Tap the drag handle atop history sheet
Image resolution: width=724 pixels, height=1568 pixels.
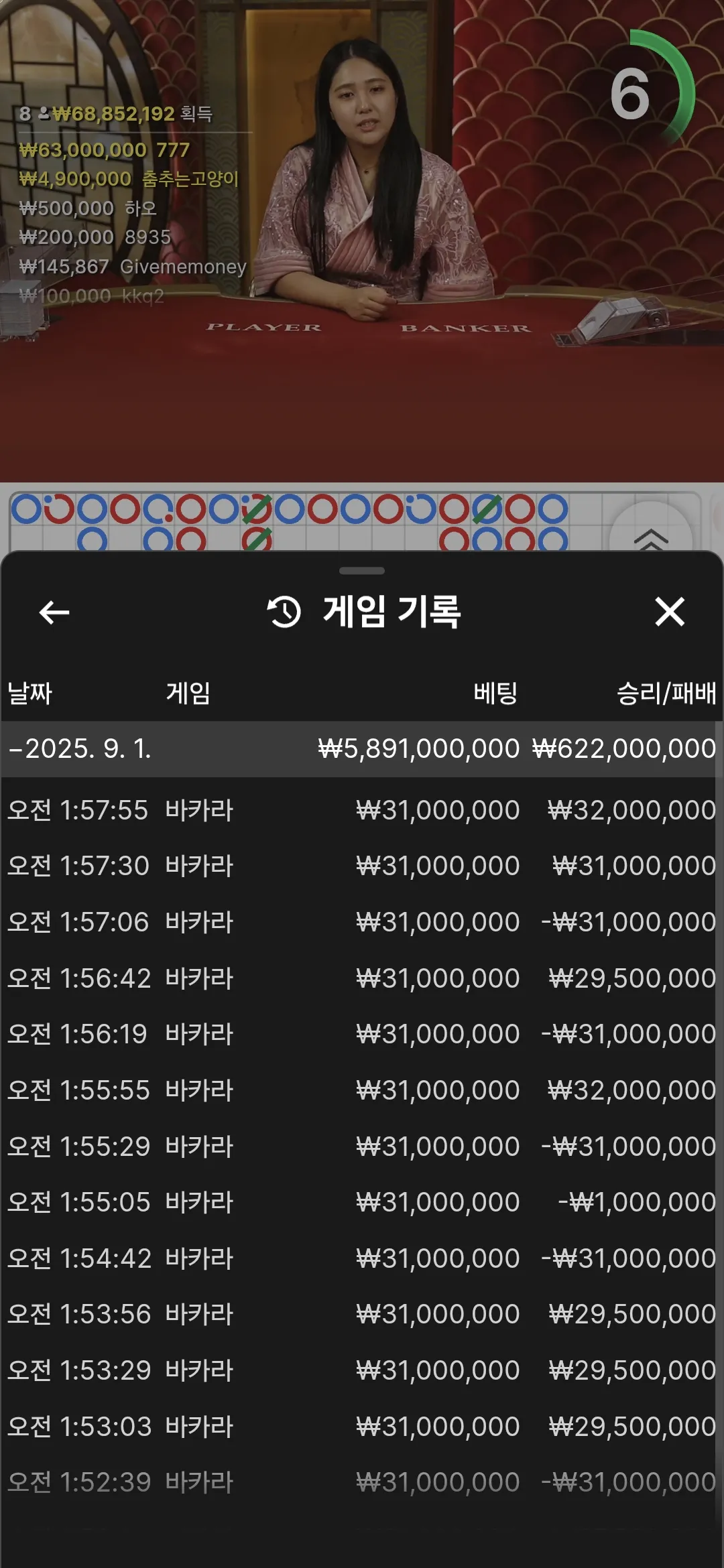(x=362, y=571)
